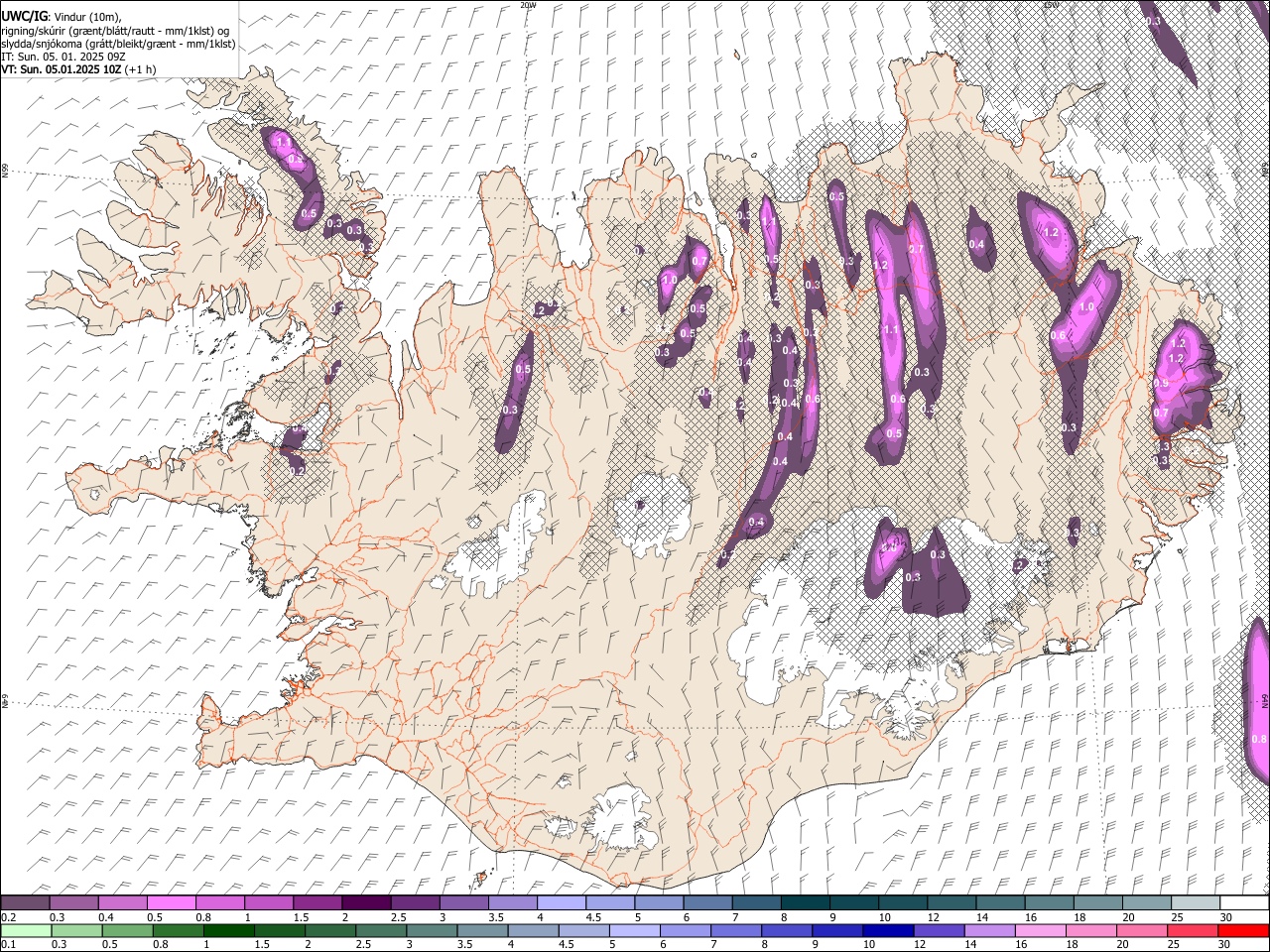Select the top-row legend swatch starting at 3.5

[x=512, y=902]
